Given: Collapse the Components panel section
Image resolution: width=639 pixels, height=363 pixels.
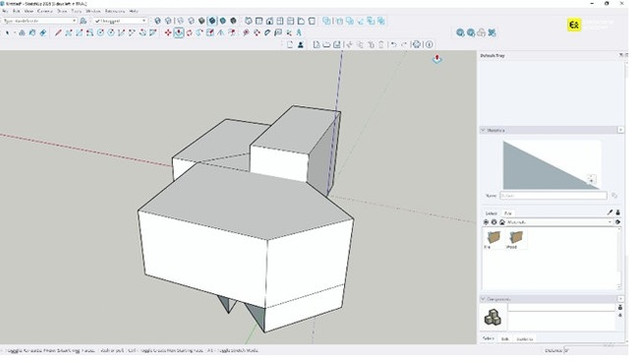Looking at the screenshot, I should point(483,299).
